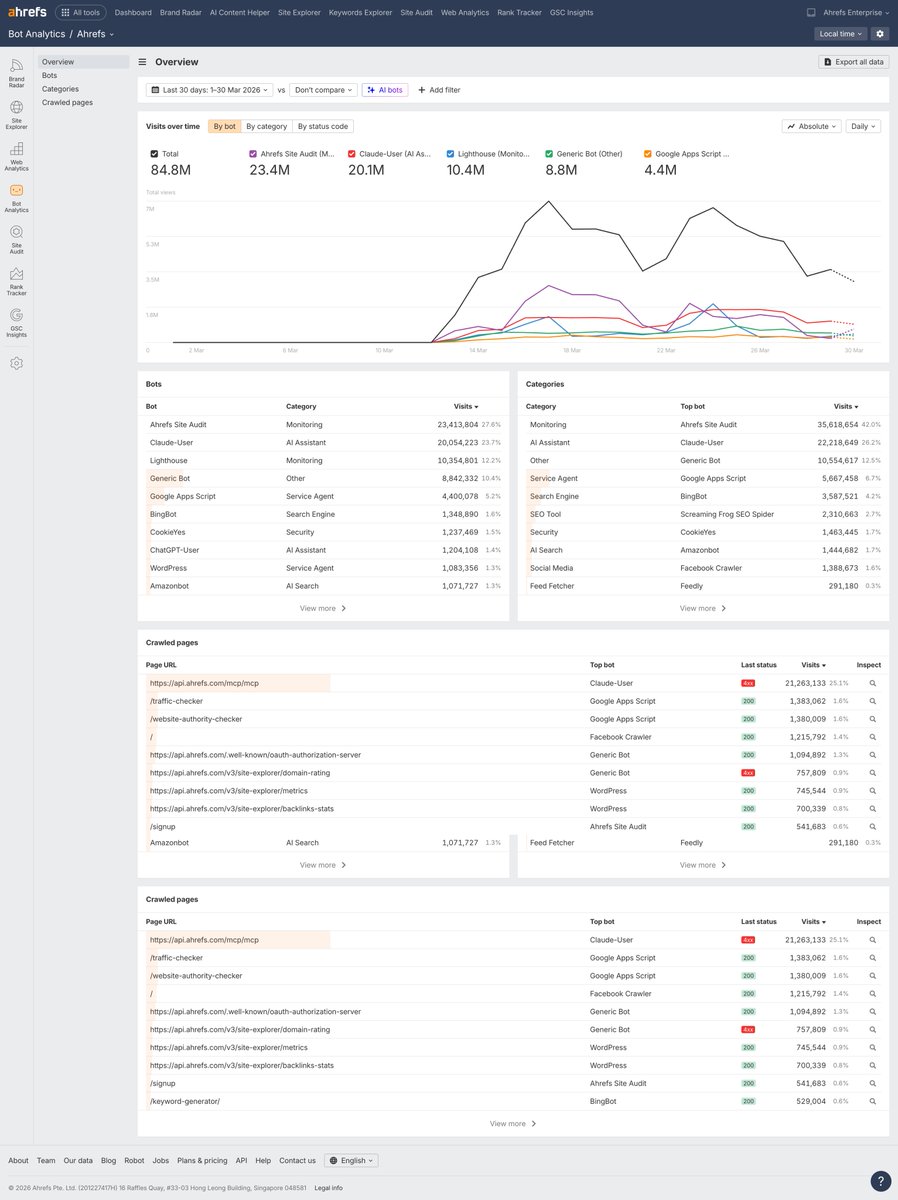Click the Bot Analytics breadcrumb link
The width and height of the screenshot is (898, 1200).
click(x=36, y=34)
